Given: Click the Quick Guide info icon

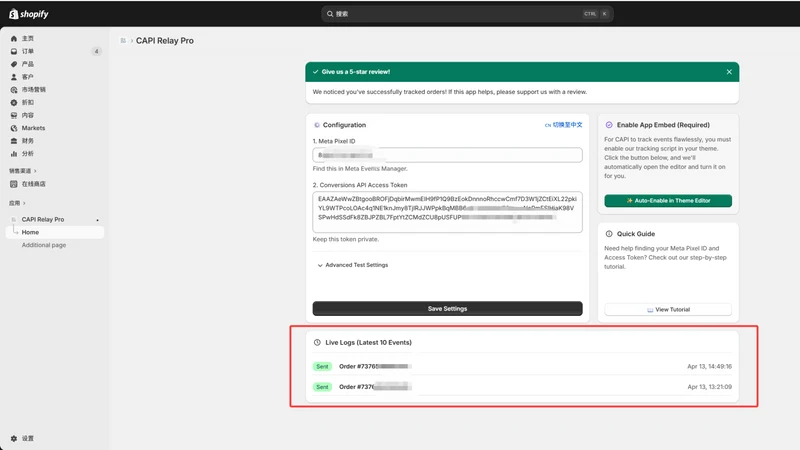Looking at the screenshot, I should (609, 234).
